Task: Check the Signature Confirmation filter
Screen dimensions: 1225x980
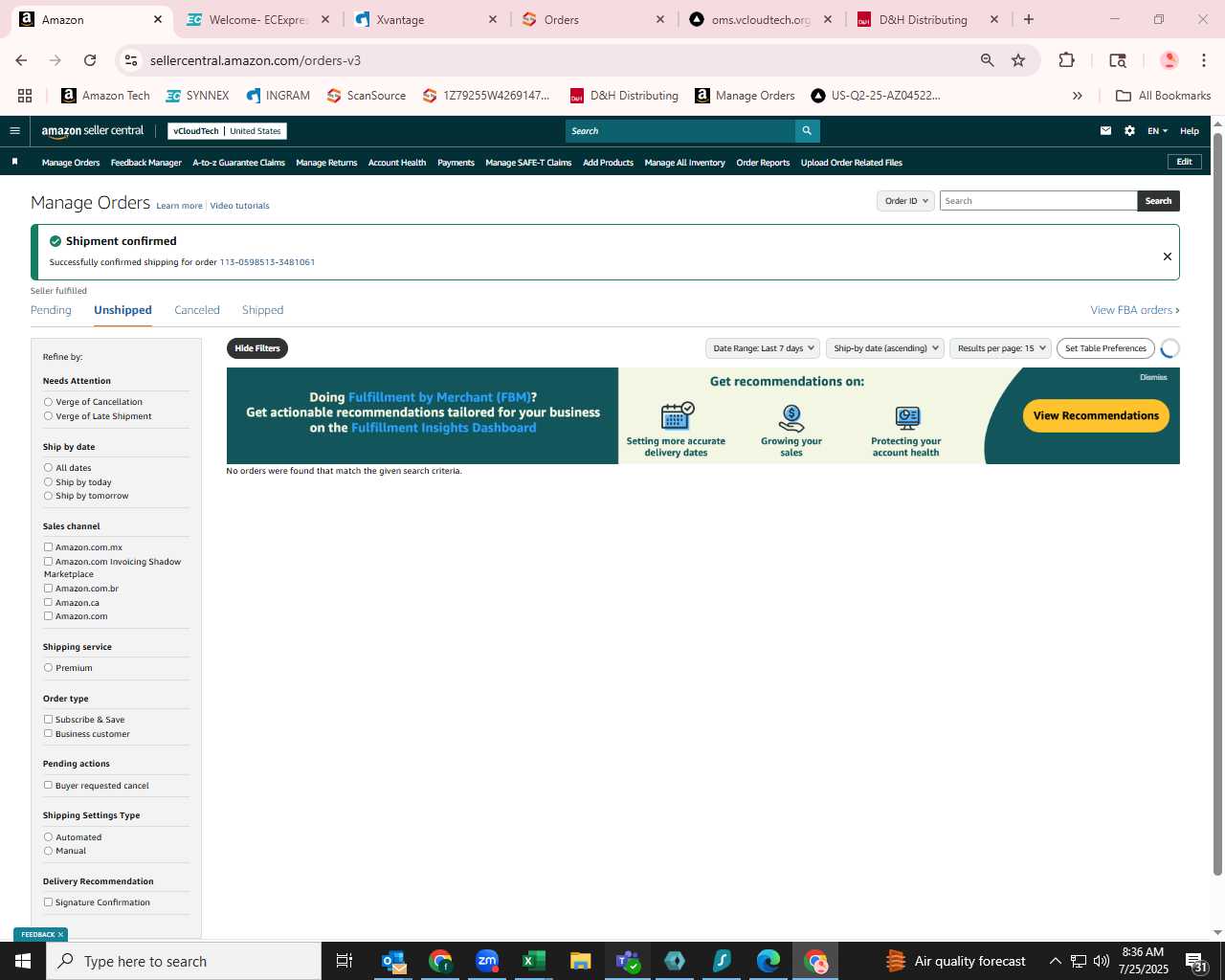Action: 48,902
